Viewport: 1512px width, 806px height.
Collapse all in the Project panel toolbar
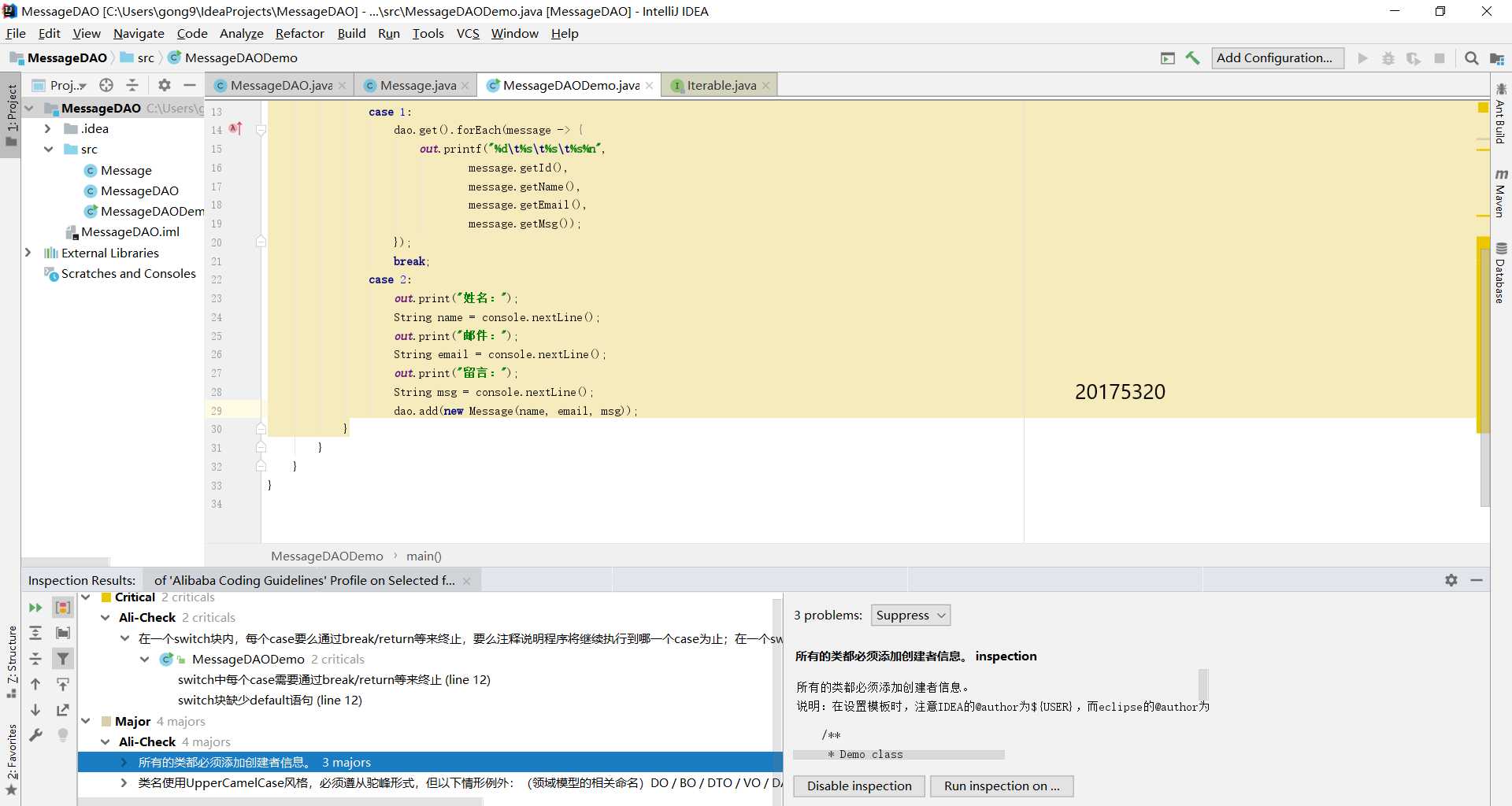pos(132,85)
